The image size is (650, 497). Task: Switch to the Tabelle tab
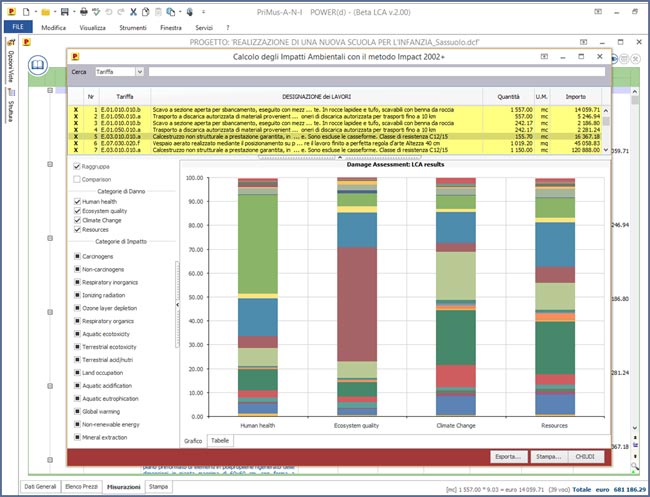click(x=220, y=441)
